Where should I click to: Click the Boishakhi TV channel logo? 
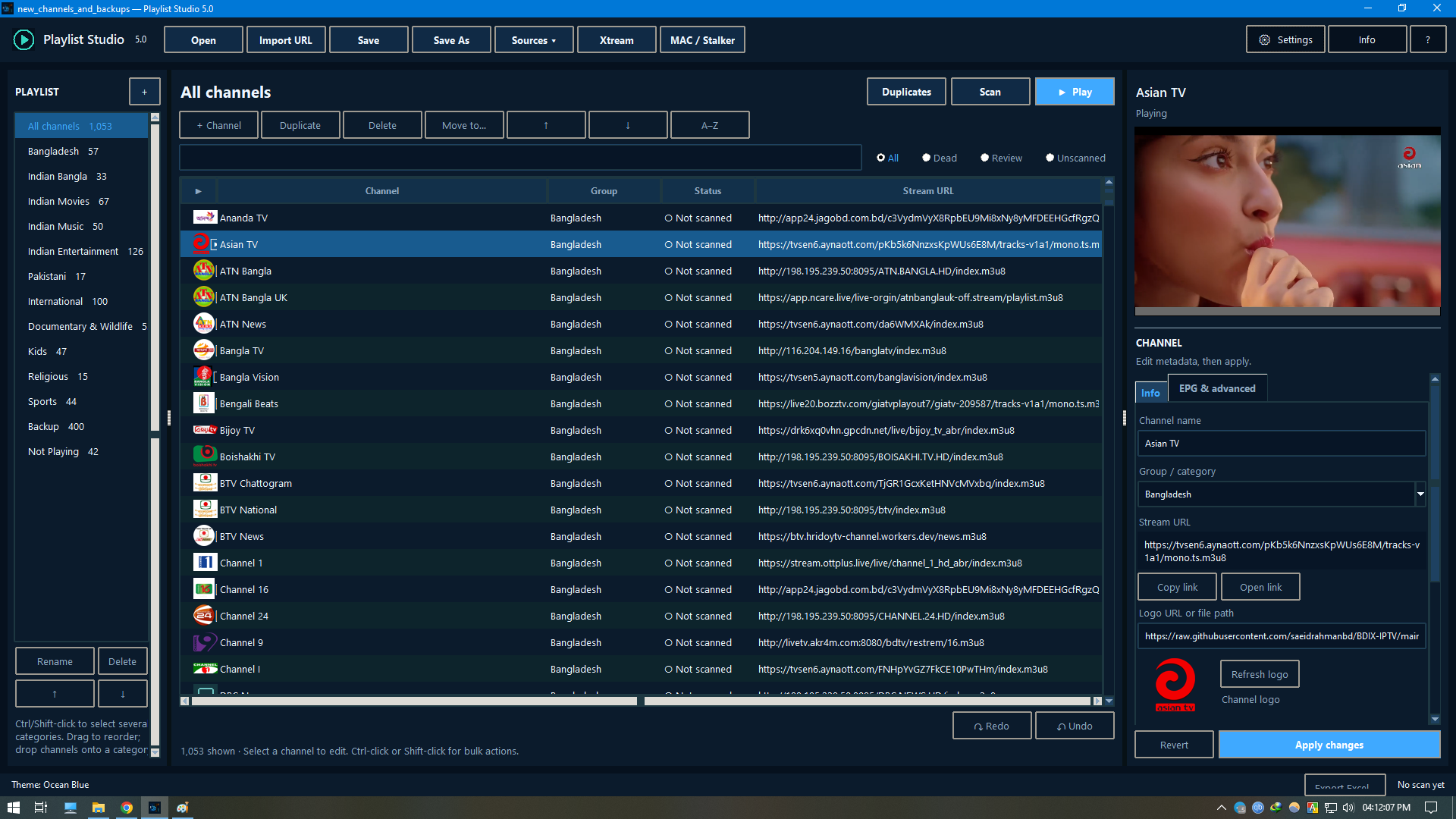pyautogui.click(x=204, y=457)
